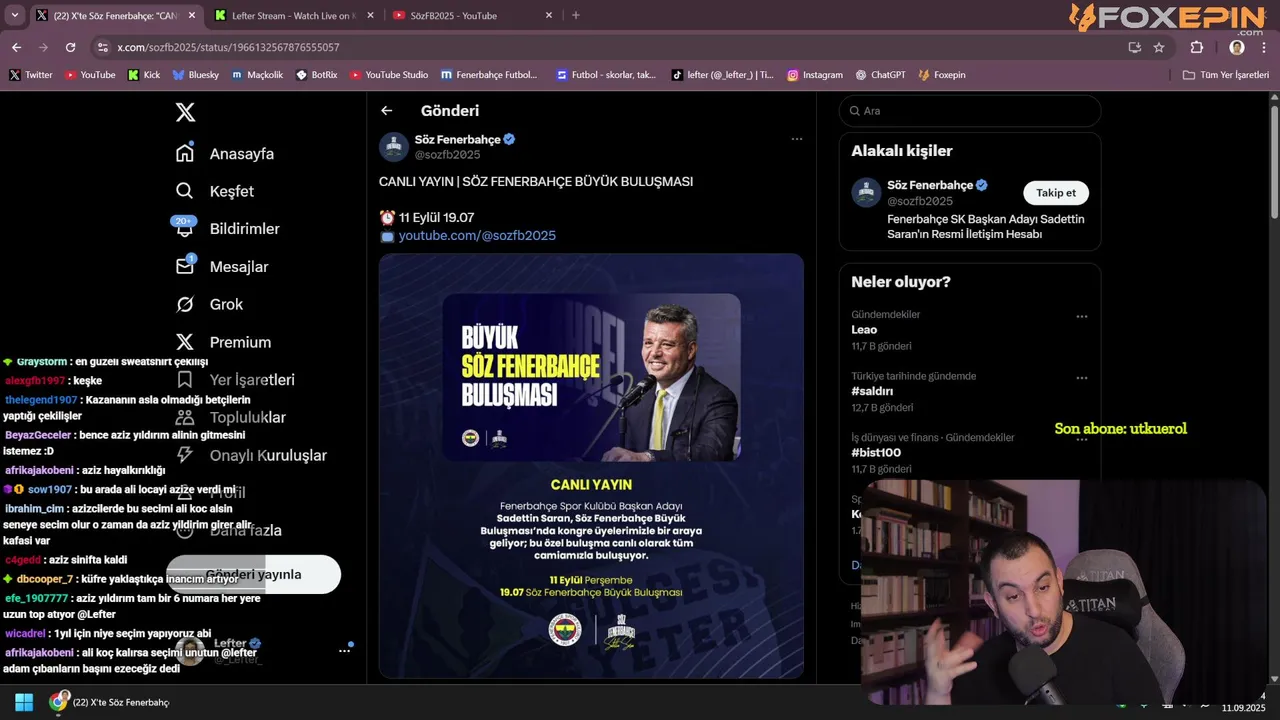Switch to Lefter Stream Kick tab

293,16
